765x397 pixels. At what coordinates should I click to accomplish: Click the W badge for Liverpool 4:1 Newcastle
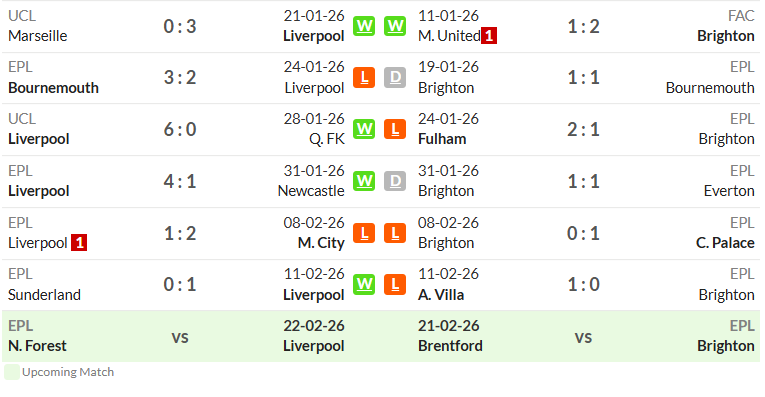click(x=364, y=181)
